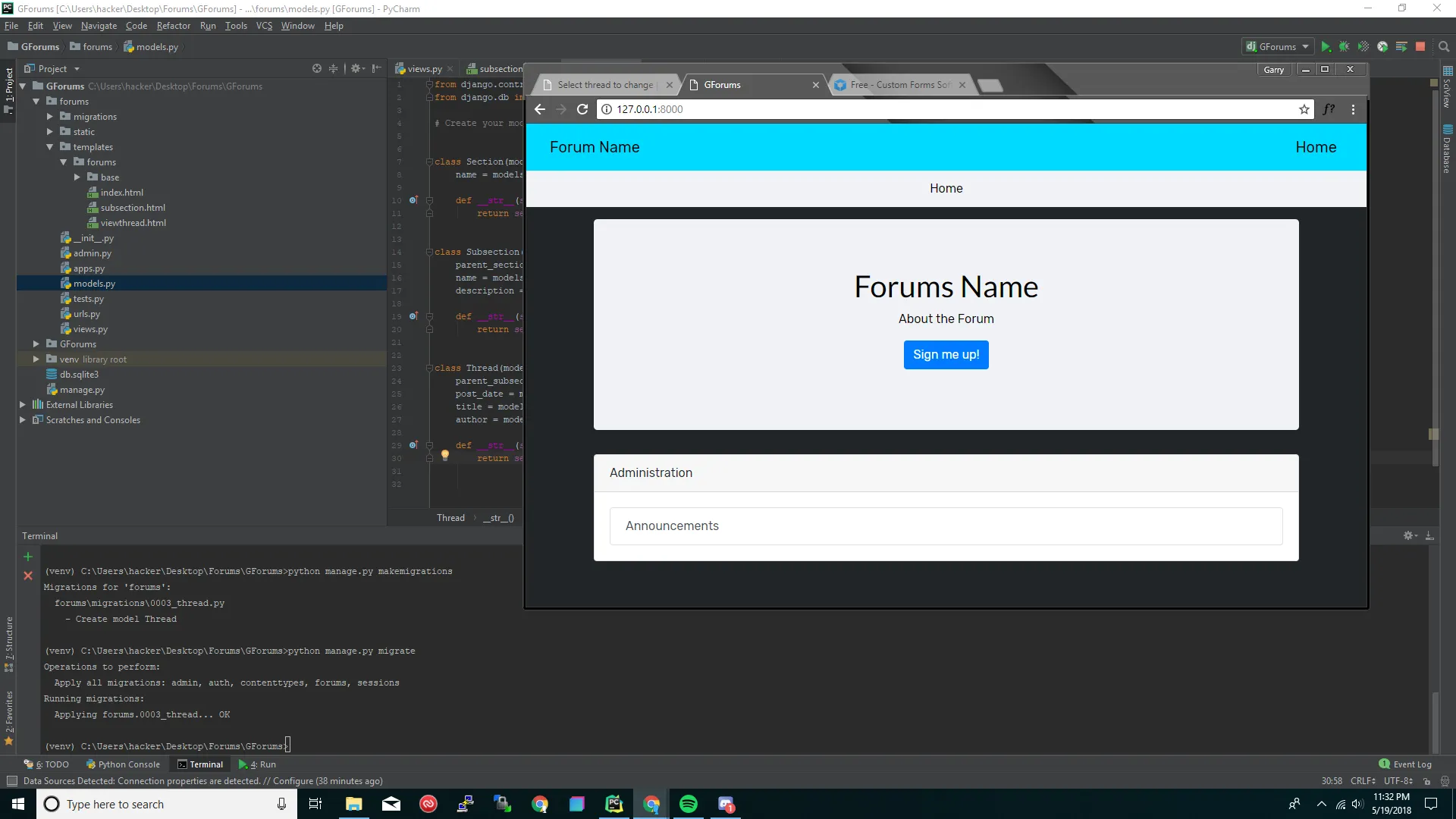Expand External Libraries in the project tree

pyautogui.click(x=23, y=405)
